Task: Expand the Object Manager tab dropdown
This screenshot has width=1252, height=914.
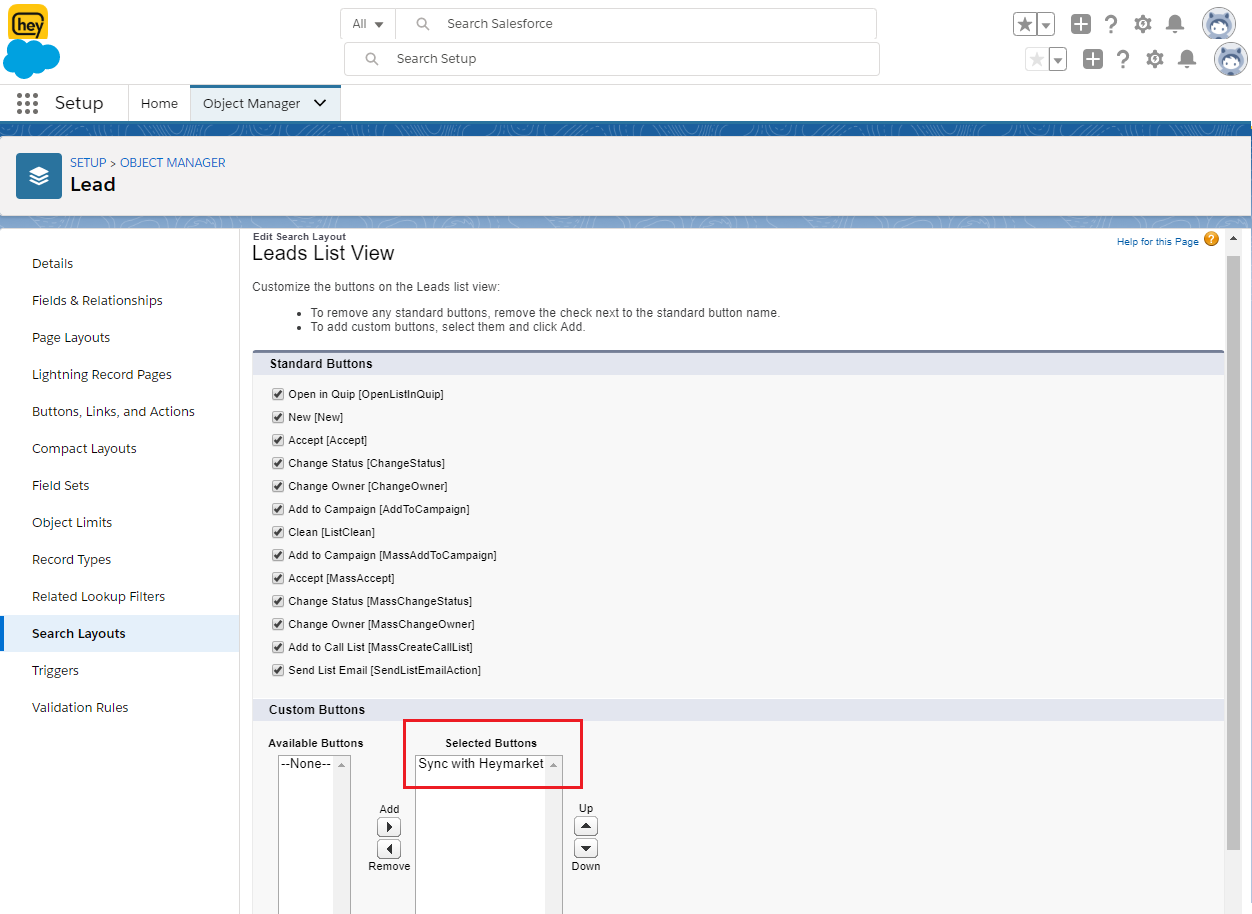Action: coord(320,102)
